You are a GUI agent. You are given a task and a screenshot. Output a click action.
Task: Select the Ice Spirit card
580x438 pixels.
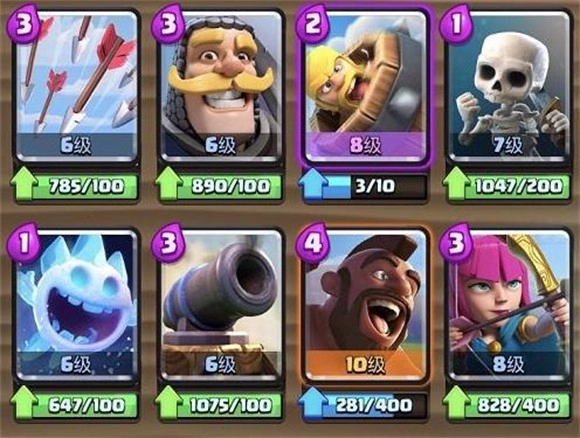(x=77, y=305)
